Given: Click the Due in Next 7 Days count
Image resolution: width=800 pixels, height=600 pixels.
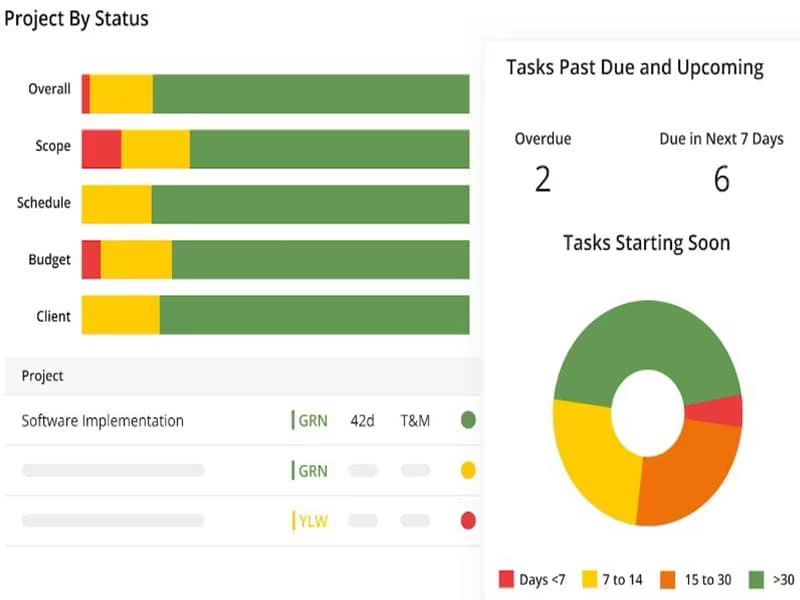Looking at the screenshot, I should pyautogui.click(x=721, y=179).
